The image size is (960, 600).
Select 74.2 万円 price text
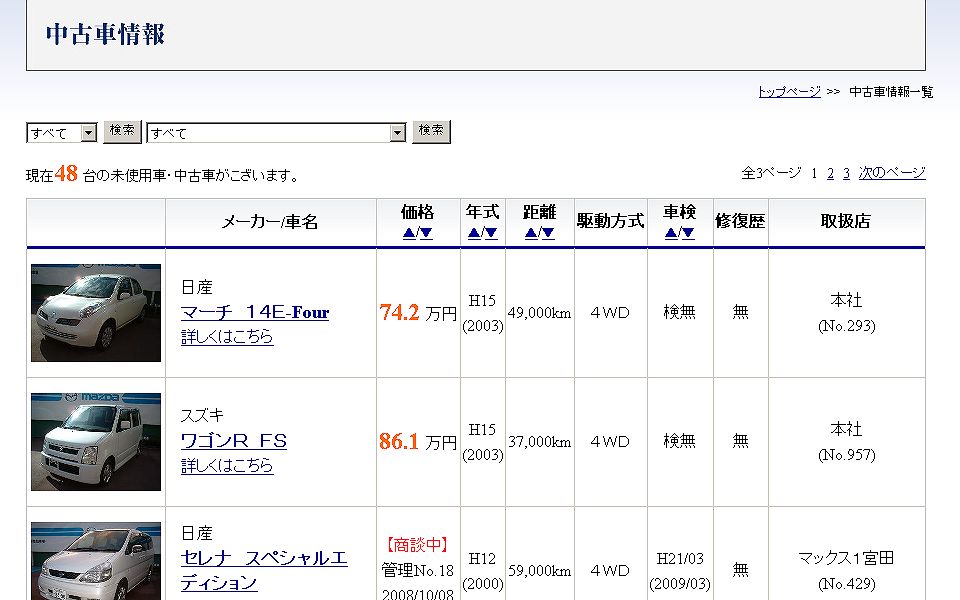pos(418,313)
